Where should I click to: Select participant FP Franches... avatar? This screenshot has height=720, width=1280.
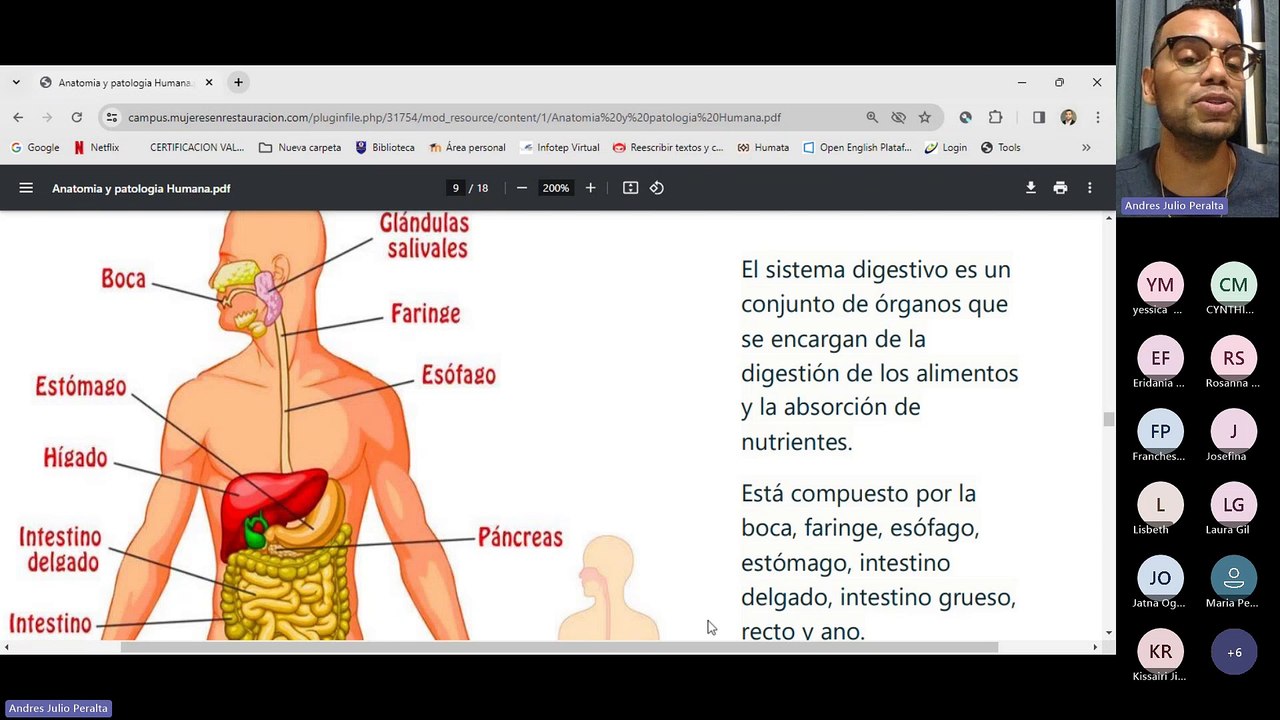point(1160,431)
